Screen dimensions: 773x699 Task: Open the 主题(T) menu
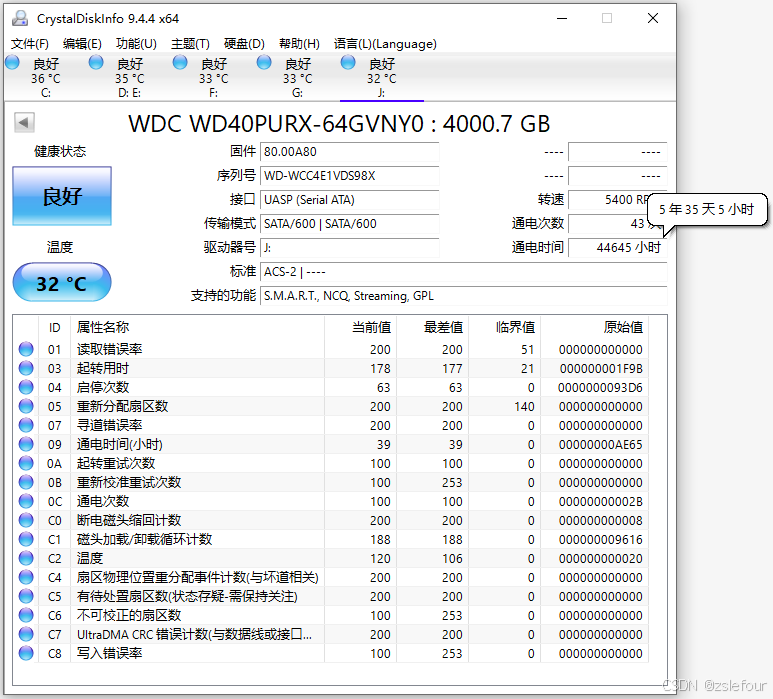(190, 44)
